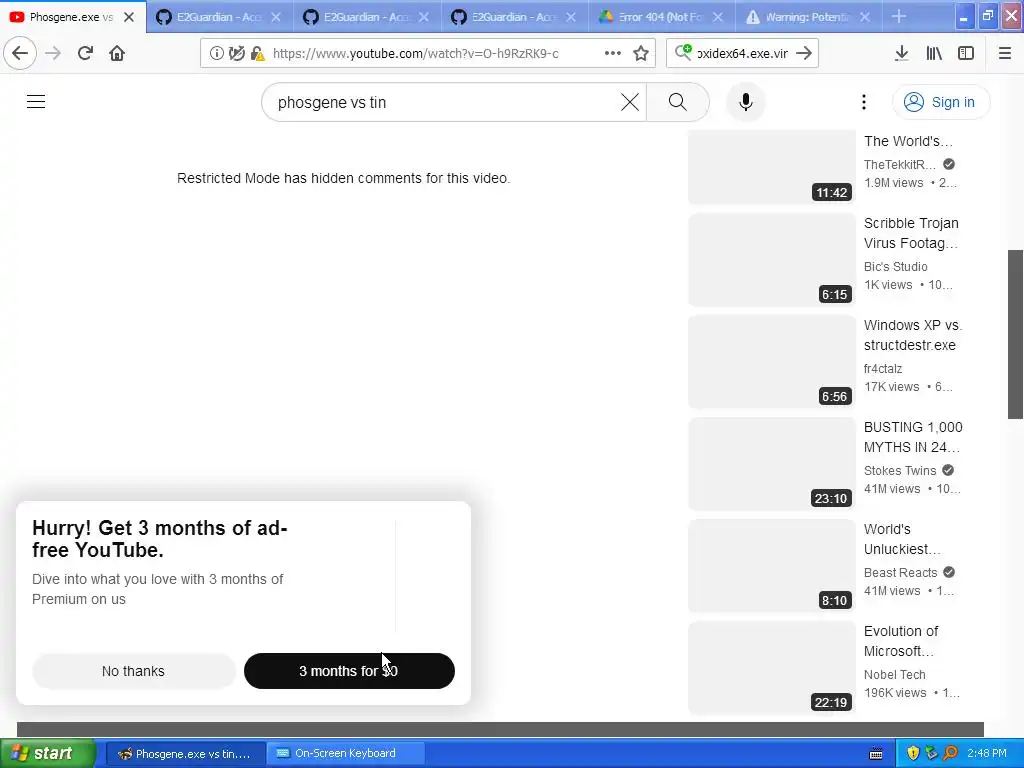Click the 8:10 video thumbnail
Image resolution: width=1024 pixels, height=768 pixels.
[x=772, y=565]
